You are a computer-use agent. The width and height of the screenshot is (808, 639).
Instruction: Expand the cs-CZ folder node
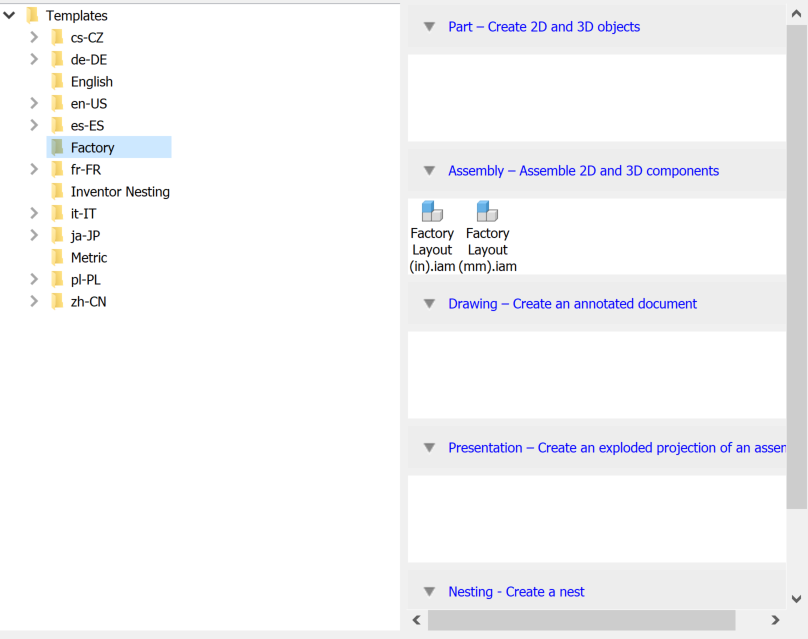(x=34, y=38)
